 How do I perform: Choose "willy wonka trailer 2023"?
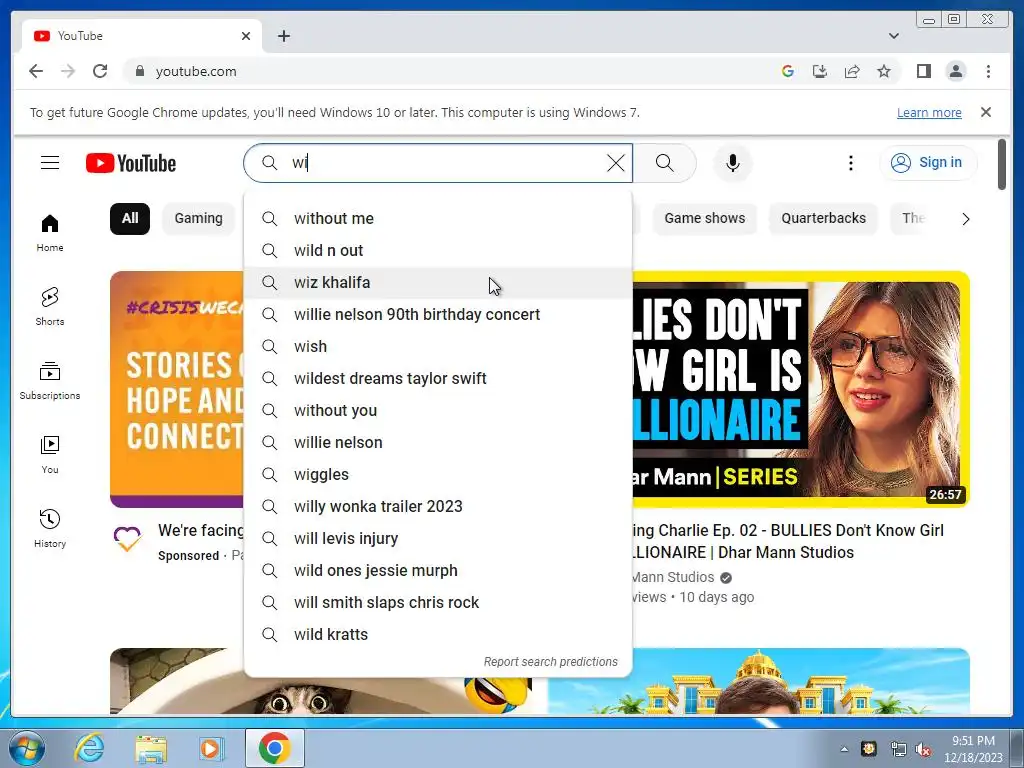[438, 506]
